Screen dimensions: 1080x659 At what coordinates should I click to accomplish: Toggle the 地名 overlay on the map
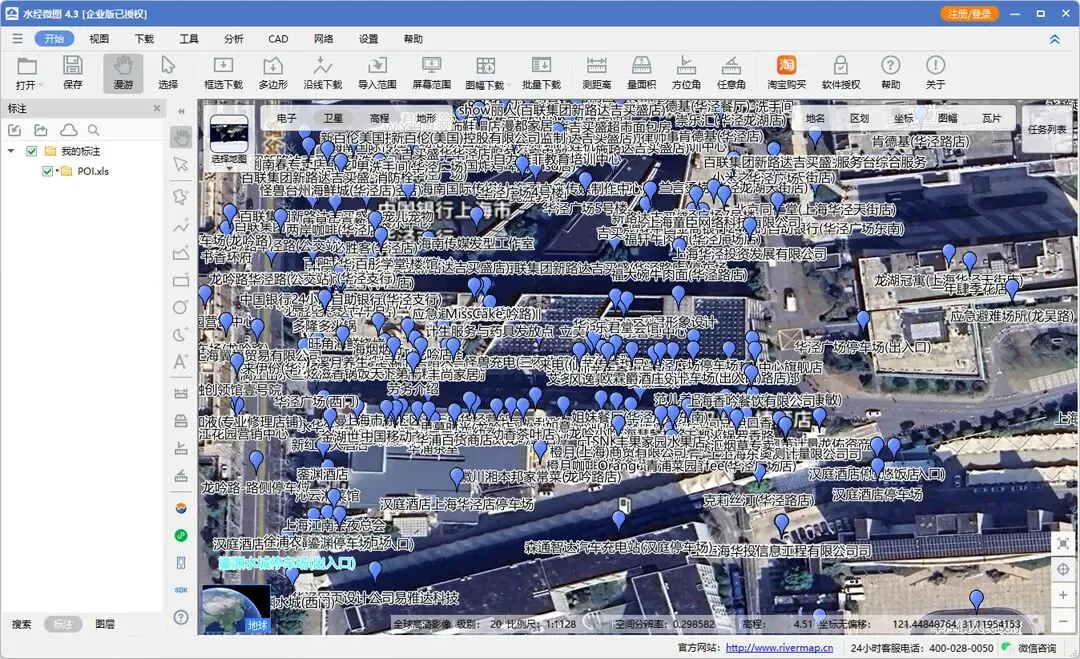click(815, 118)
